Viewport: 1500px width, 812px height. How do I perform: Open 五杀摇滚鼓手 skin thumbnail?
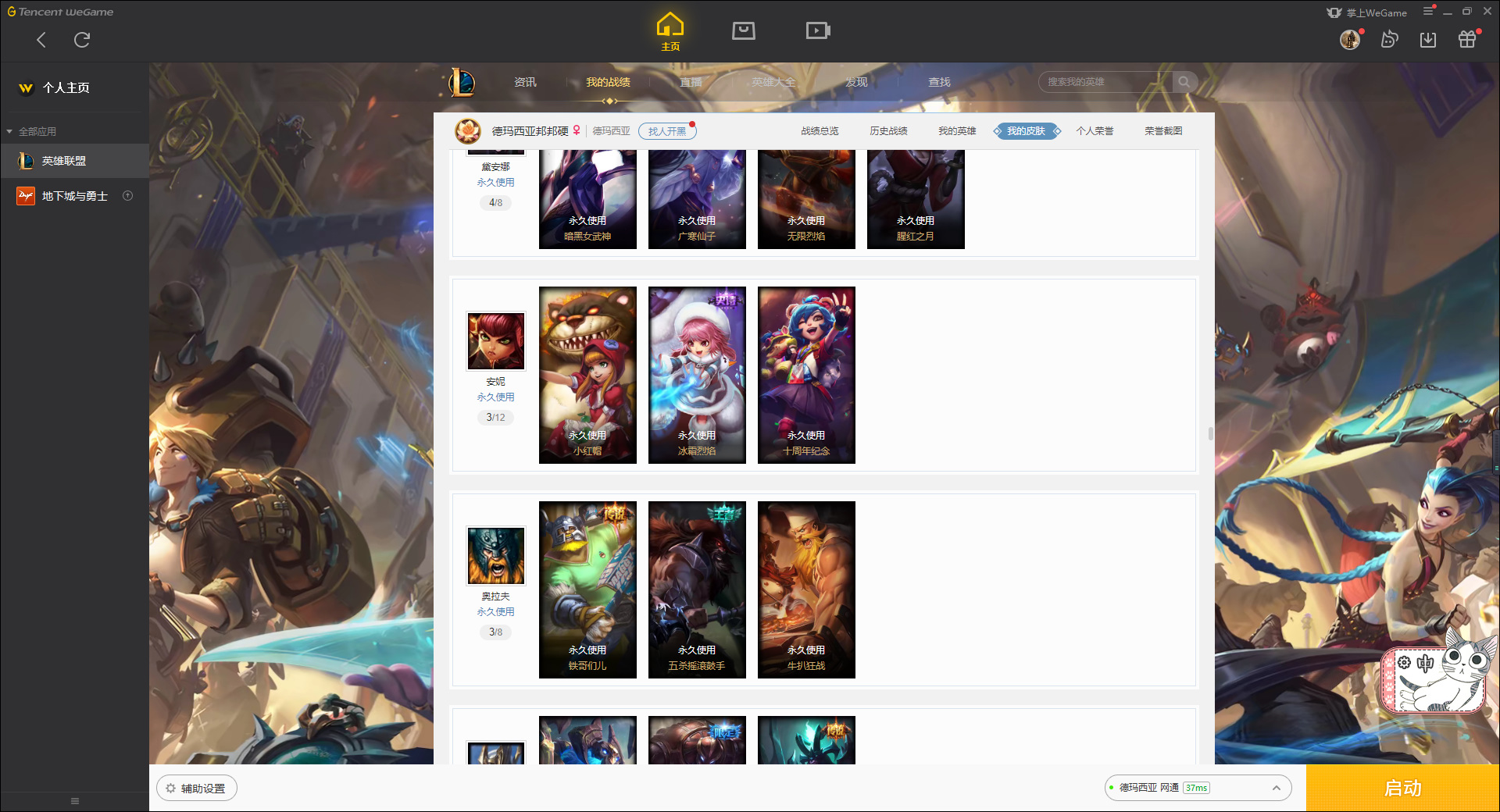pos(697,589)
